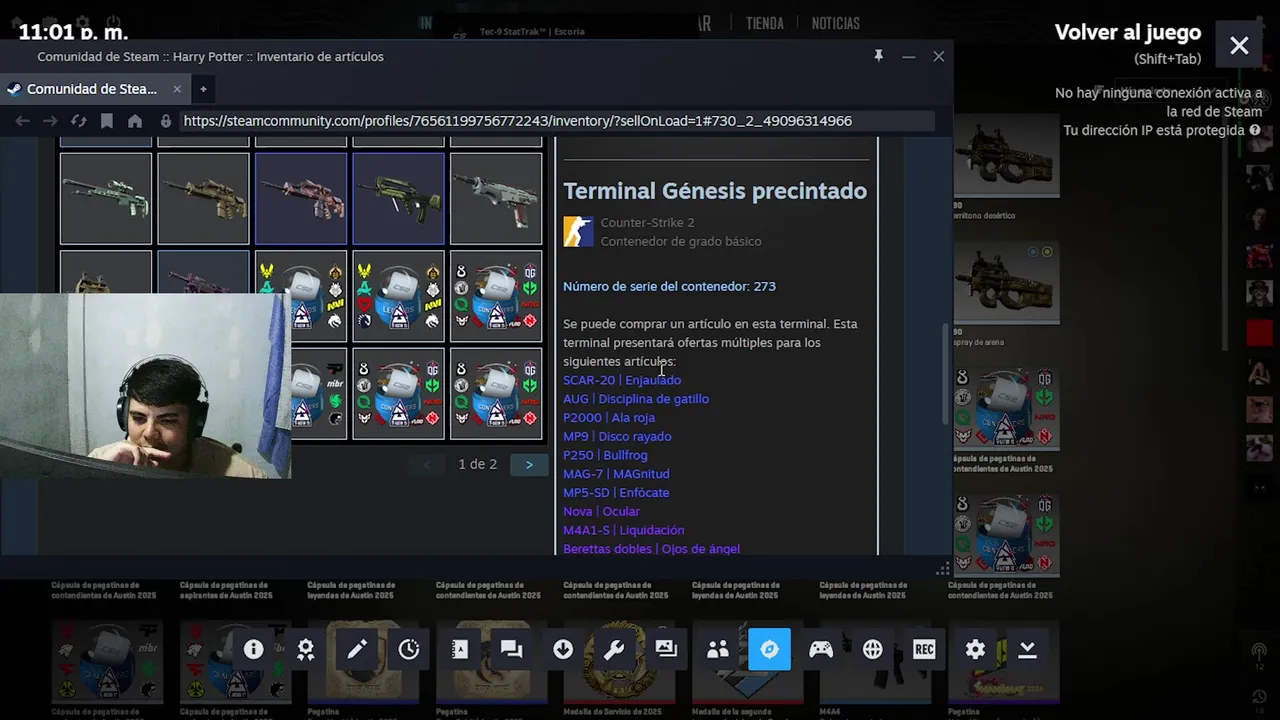Click the text Contenedor de grado básico
This screenshot has width=1280, height=720.
tap(681, 241)
